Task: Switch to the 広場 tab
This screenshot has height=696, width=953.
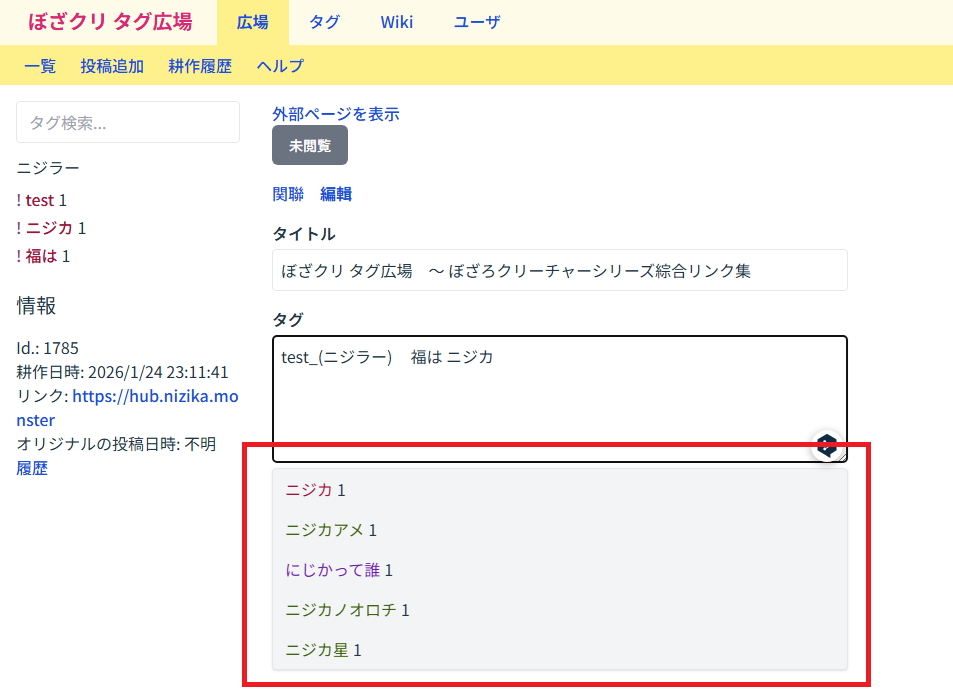Action: point(252,22)
